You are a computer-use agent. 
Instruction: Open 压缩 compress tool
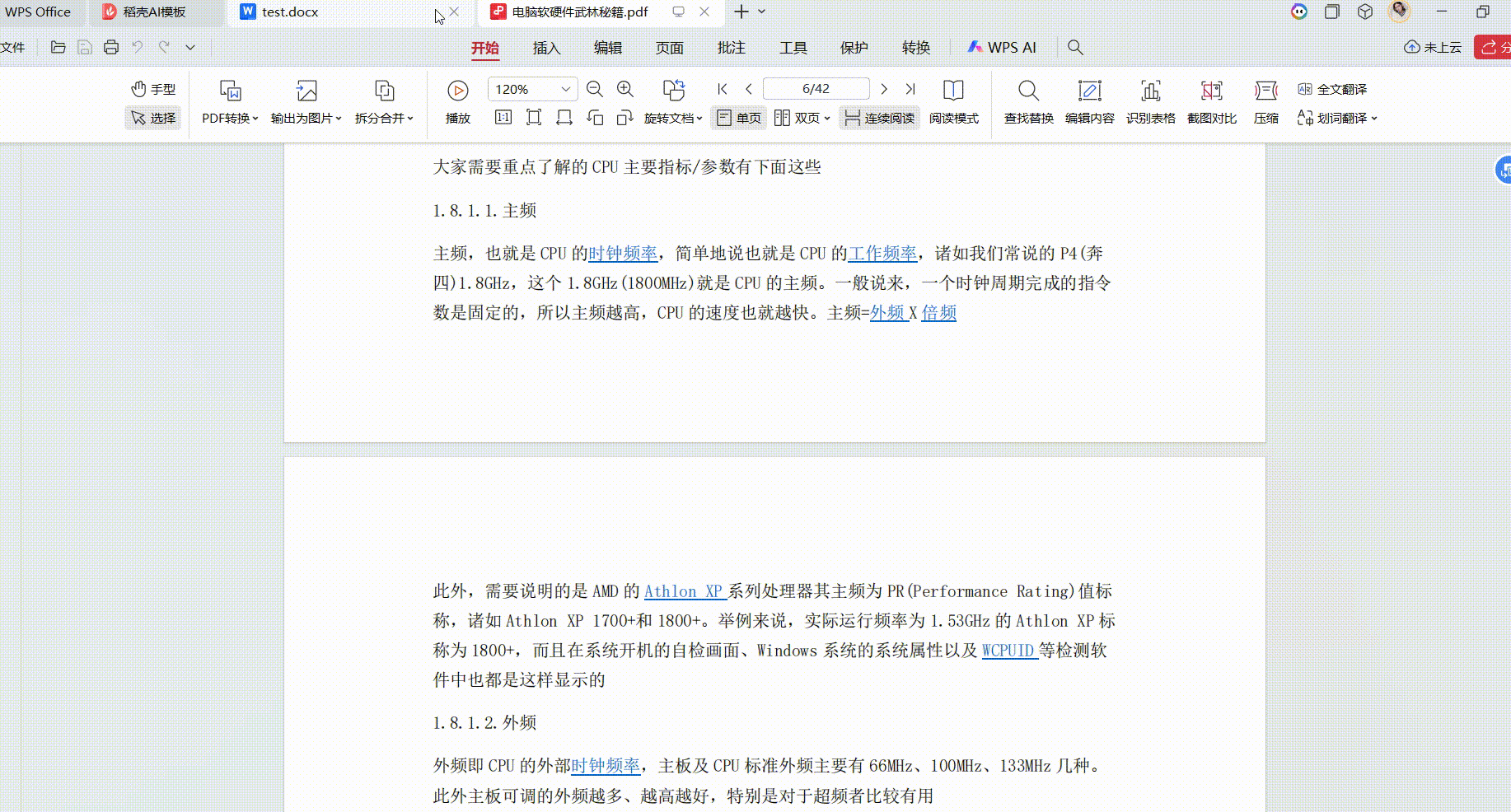tap(1265, 101)
